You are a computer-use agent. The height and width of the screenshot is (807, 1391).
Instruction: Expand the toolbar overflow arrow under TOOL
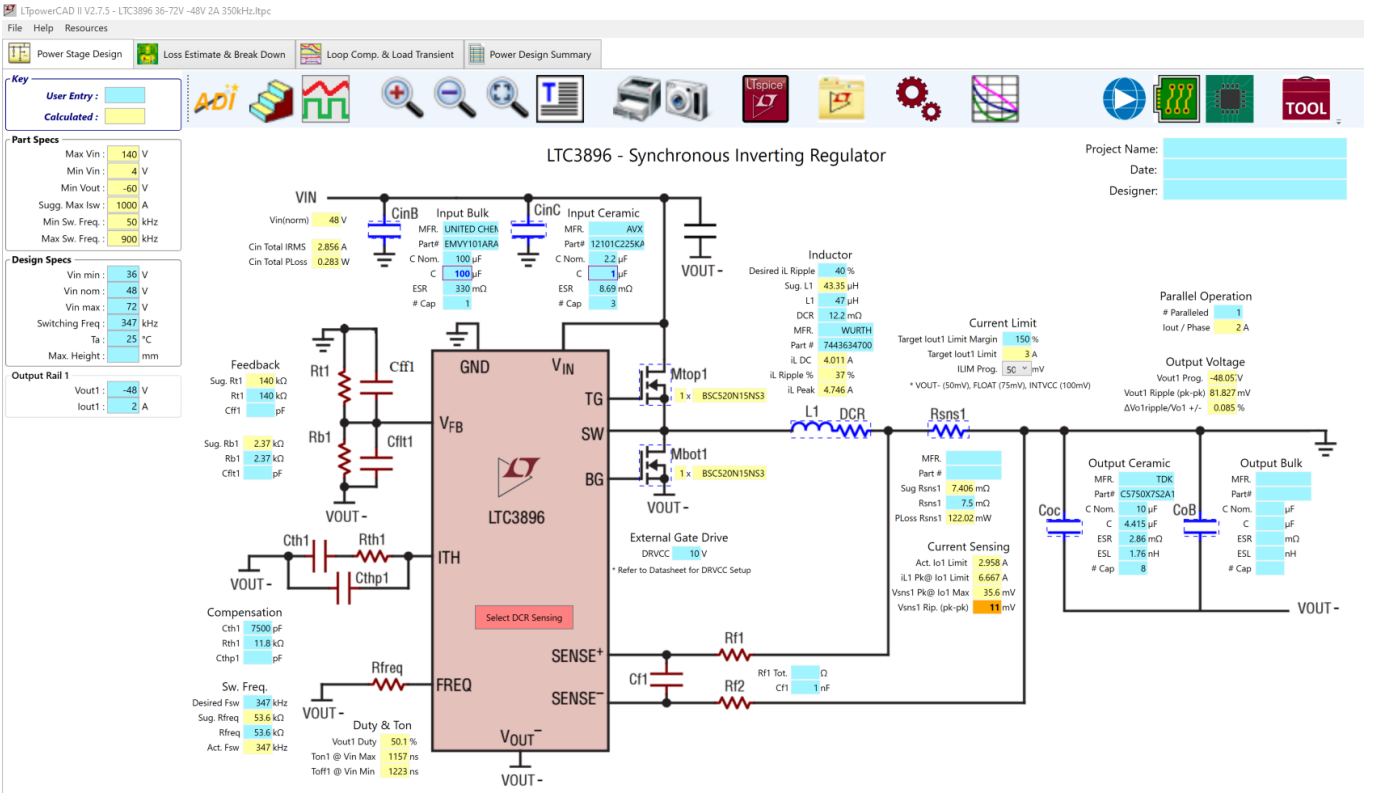pyautogui.click(x=1338, y=122)
